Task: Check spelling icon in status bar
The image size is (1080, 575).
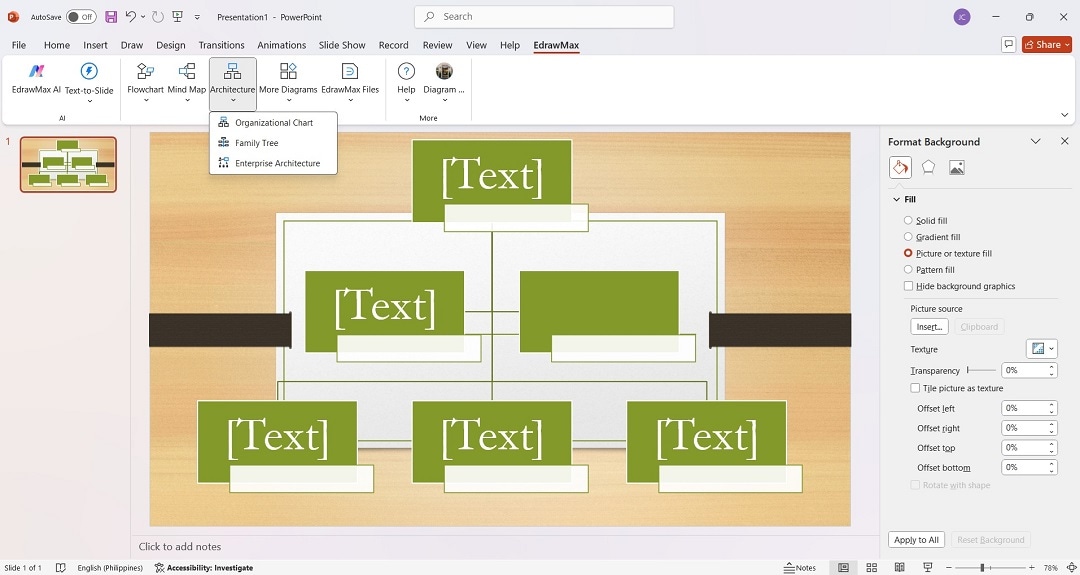Action: coord(61,568)
